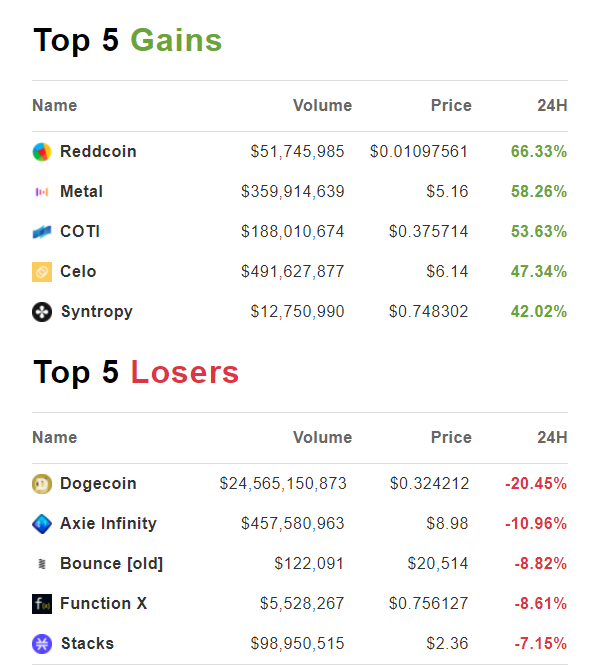Click the Bounce [old] icon
Viewport: 600px width, 665px height.
click(42, 564)
